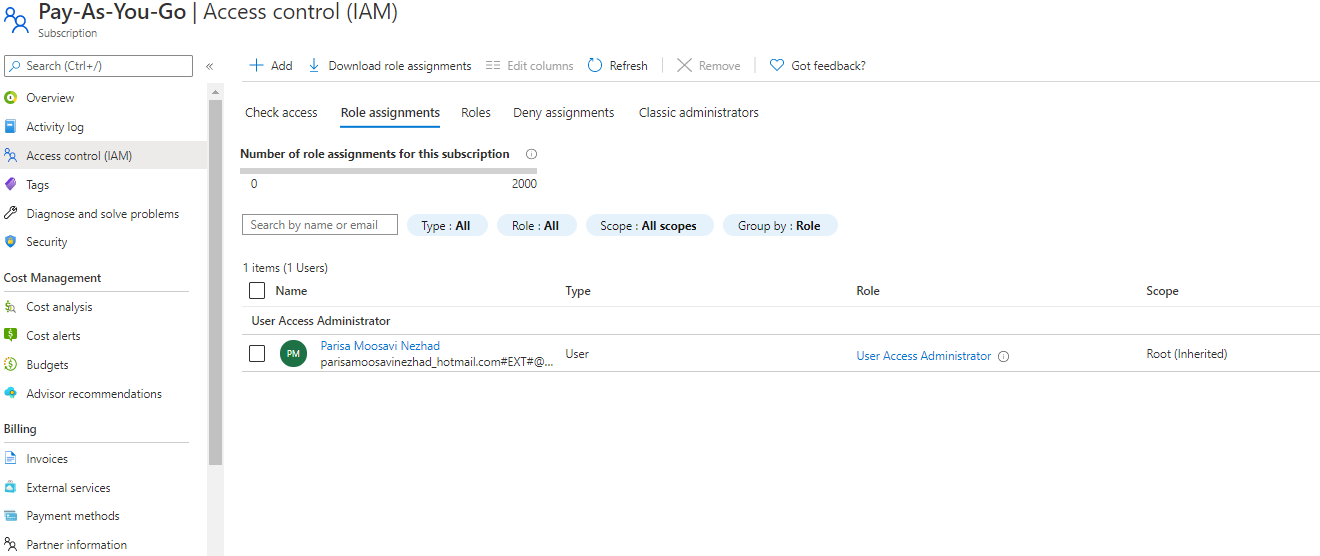Screen dimensions: 1320x556
Task: Click the Add button in toolbar
Action: pyautogui.click(x=271, y=66)
